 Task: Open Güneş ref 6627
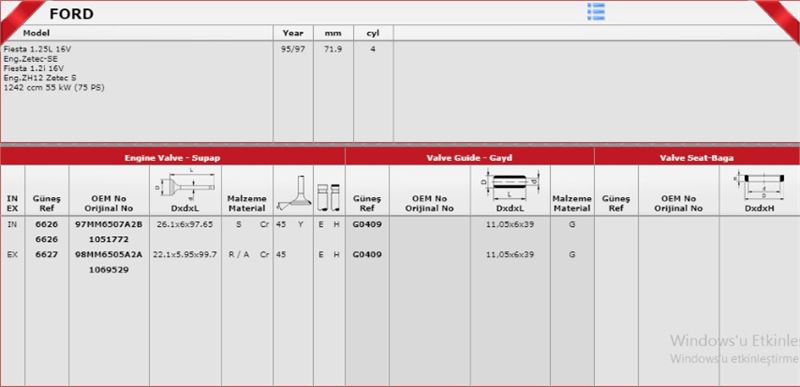(46, 254)
